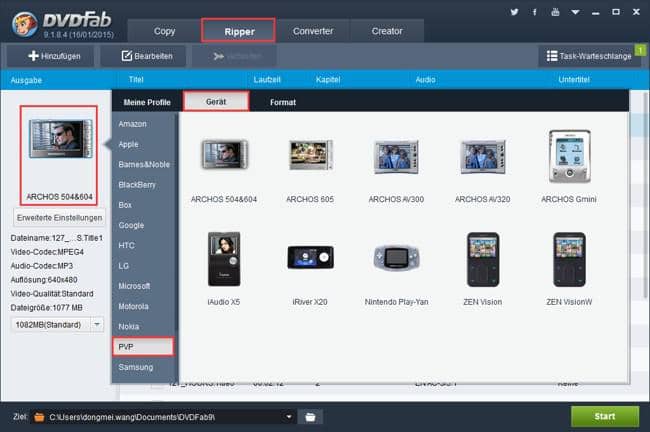Expand the title bar dropdown arrow menu
The height and width of the screenshot is (432, 650).
[575, 12]
